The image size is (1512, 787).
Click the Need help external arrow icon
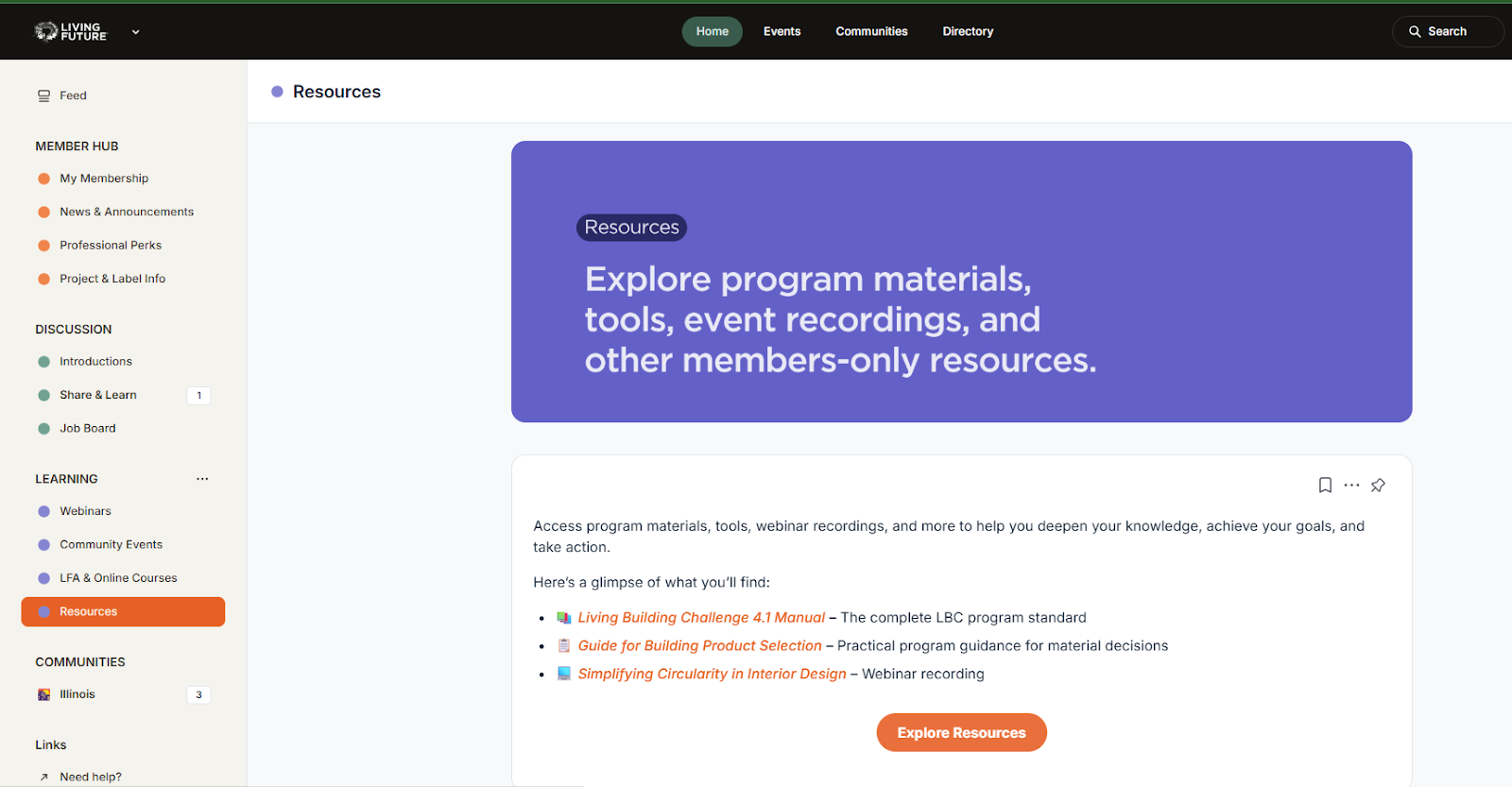tap(43, 778)
